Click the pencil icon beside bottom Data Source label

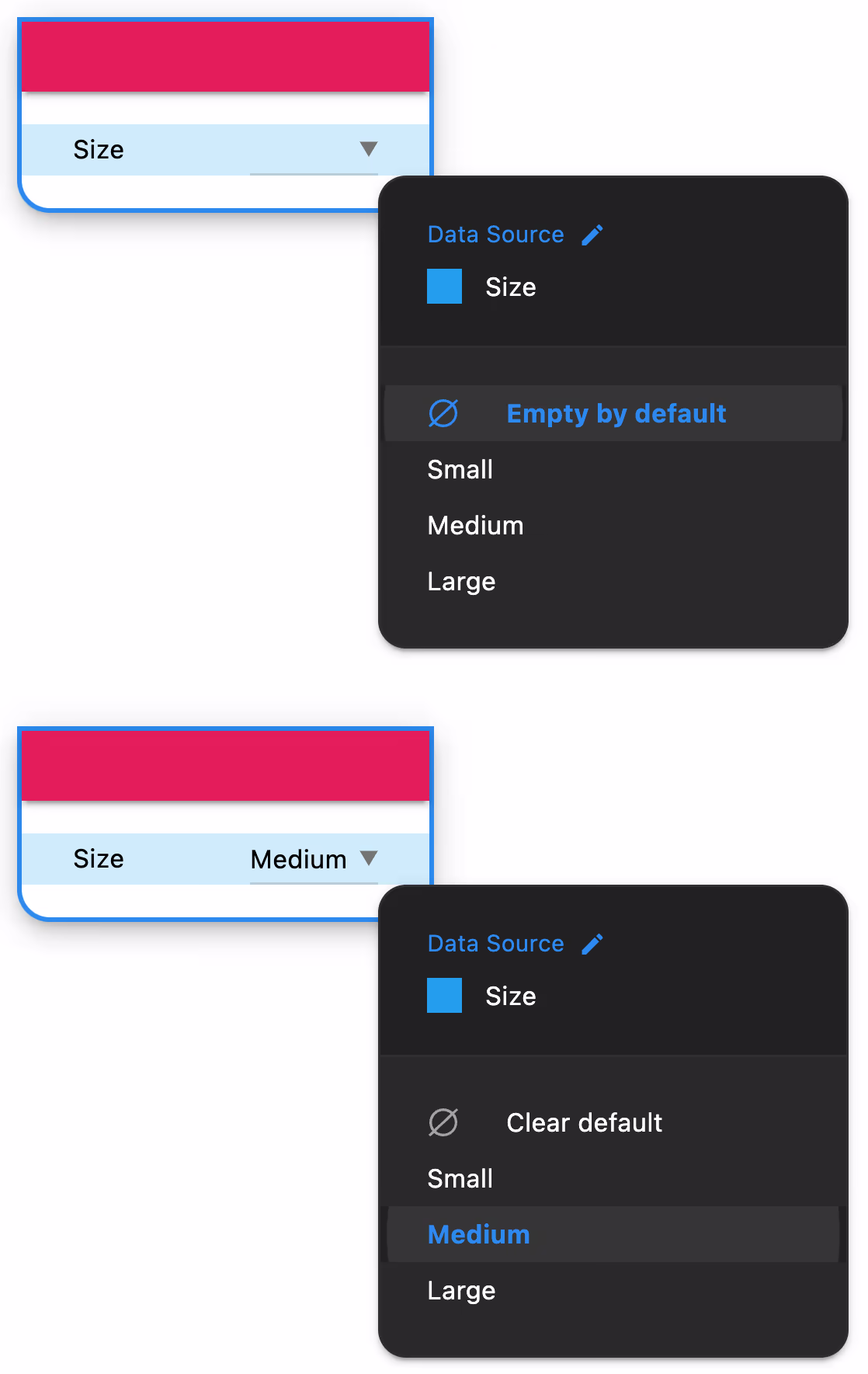point(594,943)
